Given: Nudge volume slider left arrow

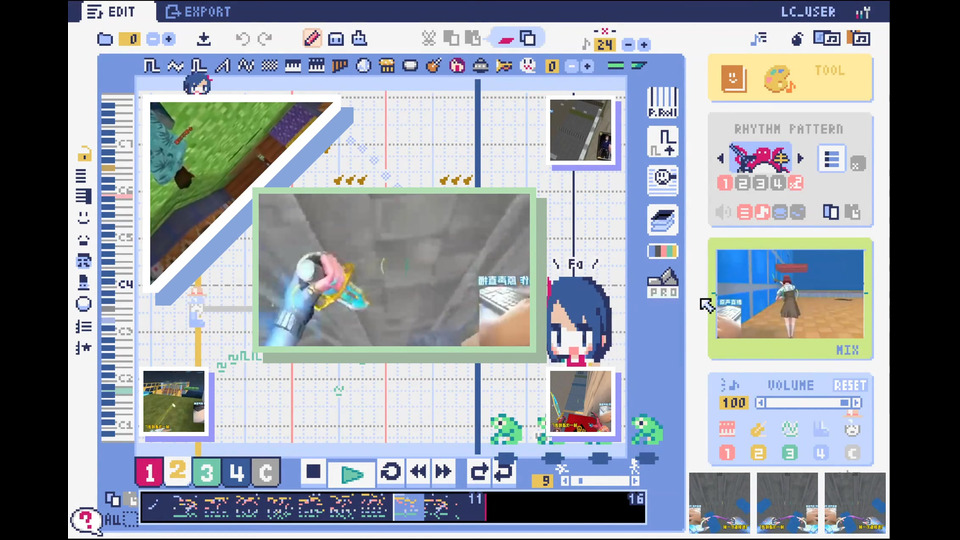Looking at the screenshot, I should [x=760, y=403].
